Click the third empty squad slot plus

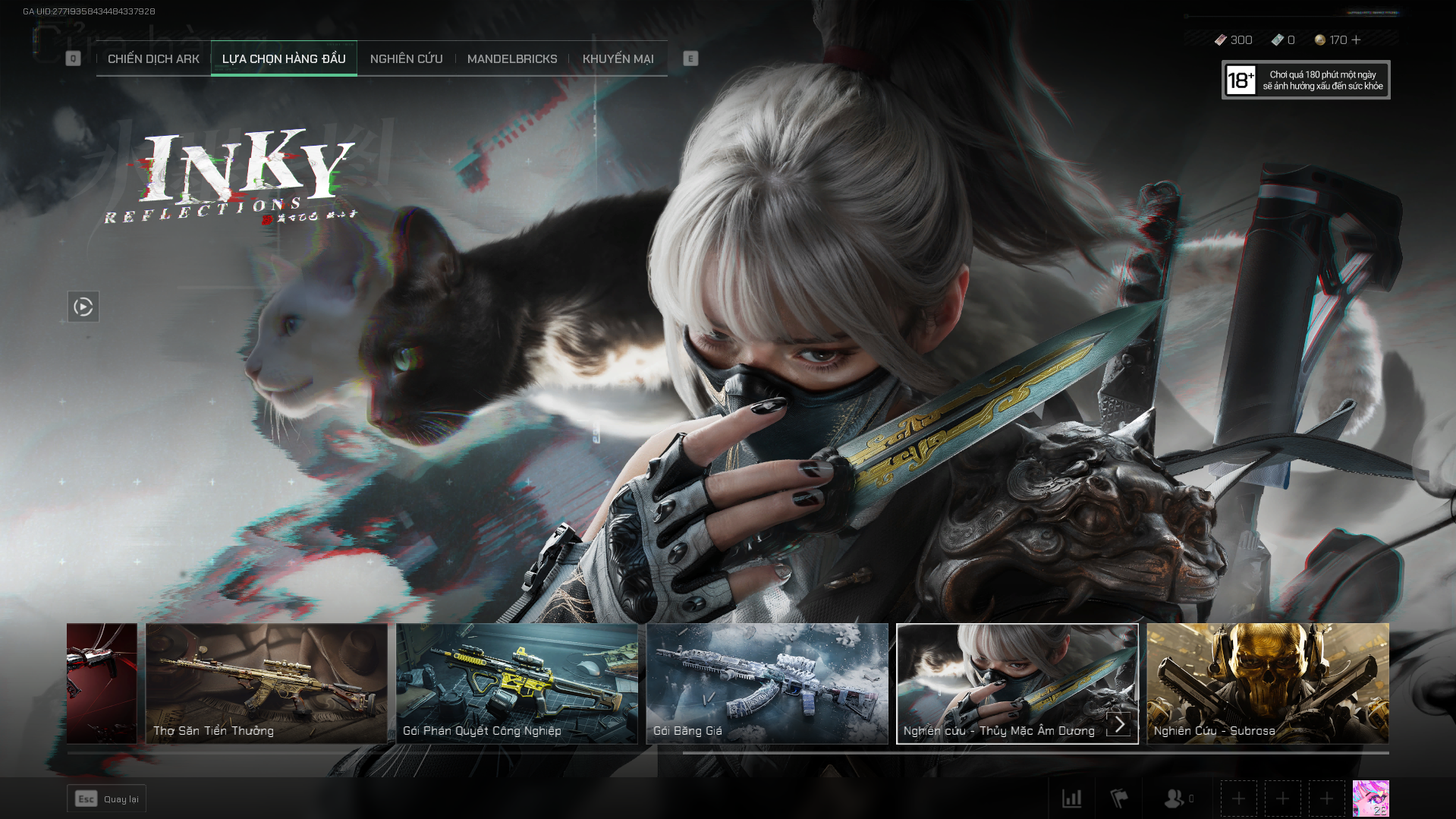pos(1326,799)
